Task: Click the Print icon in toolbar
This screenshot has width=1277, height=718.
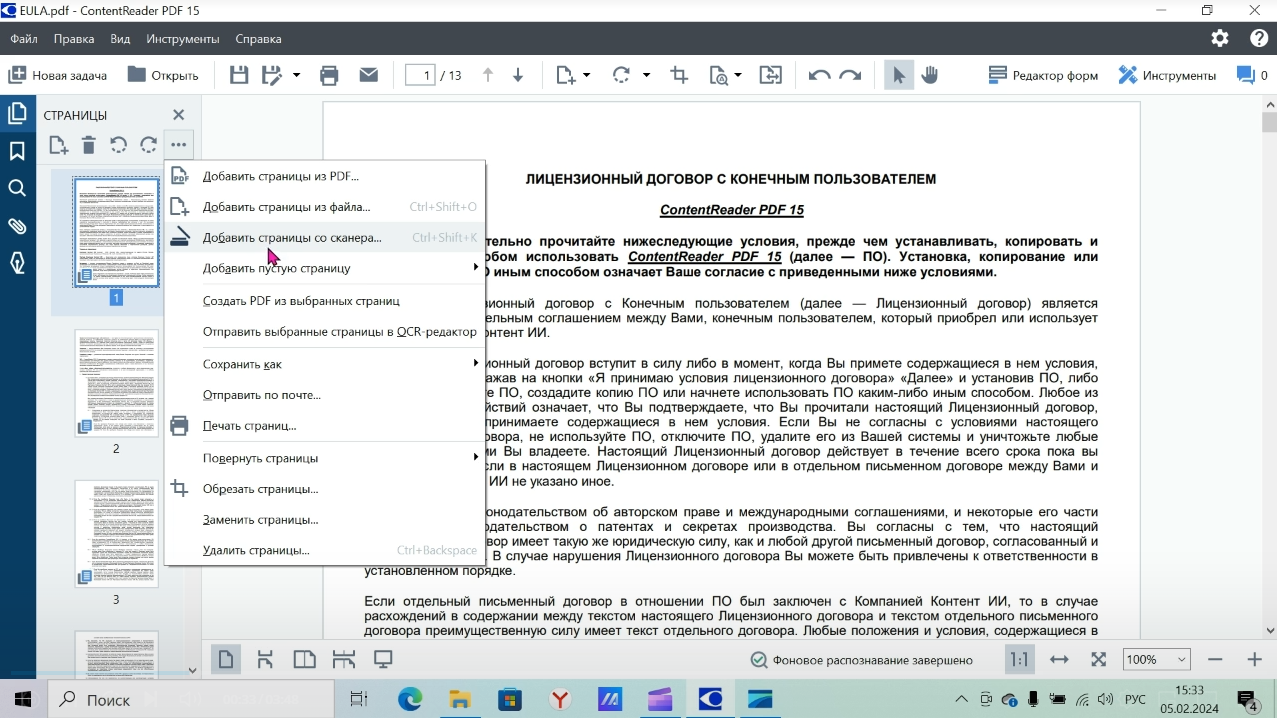Action: click(x=329, y=75)
